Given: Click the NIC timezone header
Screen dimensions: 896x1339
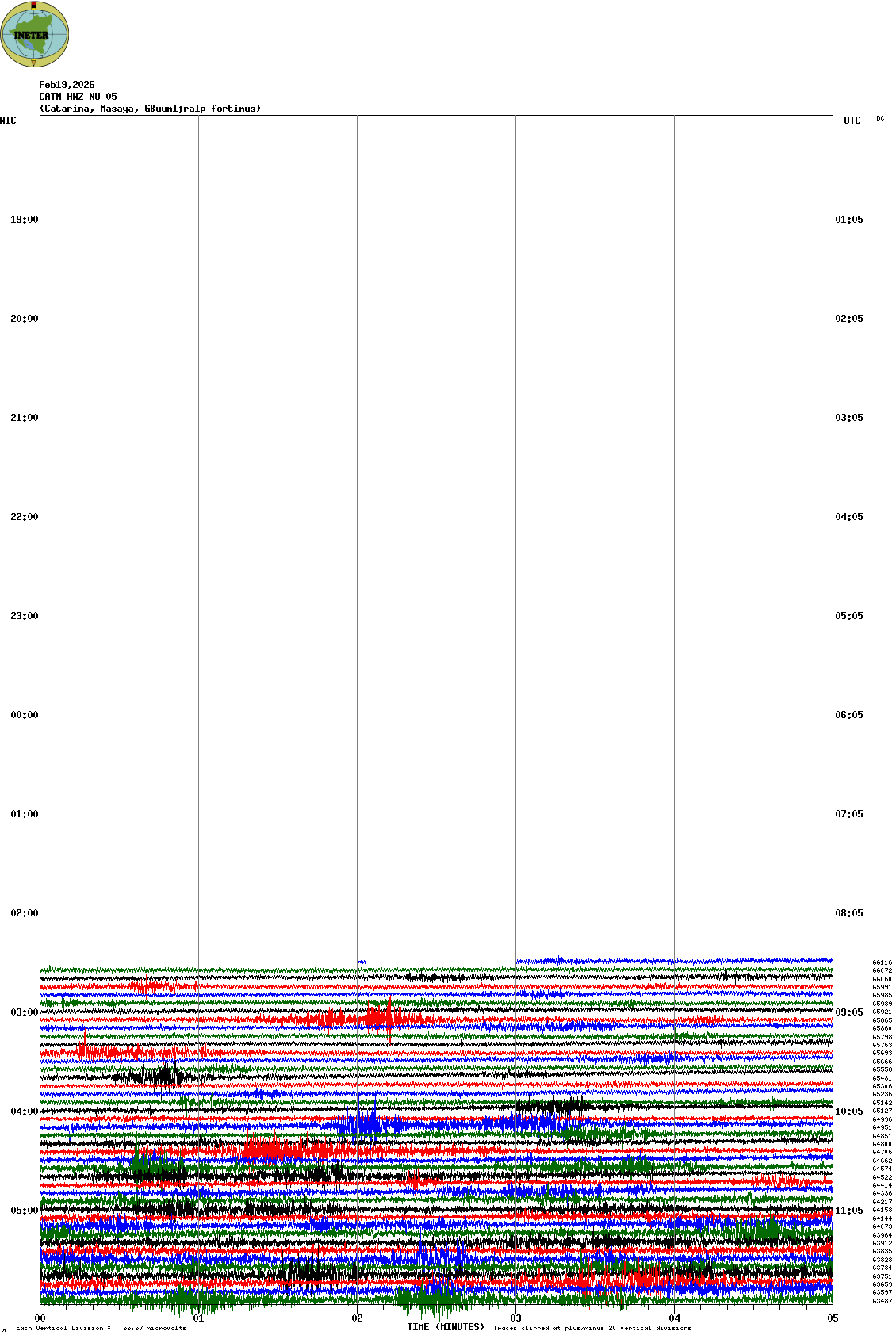Looking at the screenshot, I should point(8,121).
